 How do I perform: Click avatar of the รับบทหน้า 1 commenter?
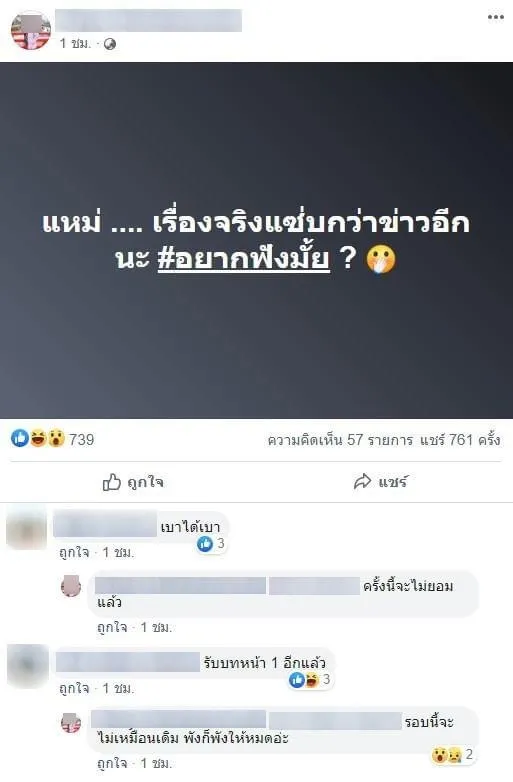point(28,666)
